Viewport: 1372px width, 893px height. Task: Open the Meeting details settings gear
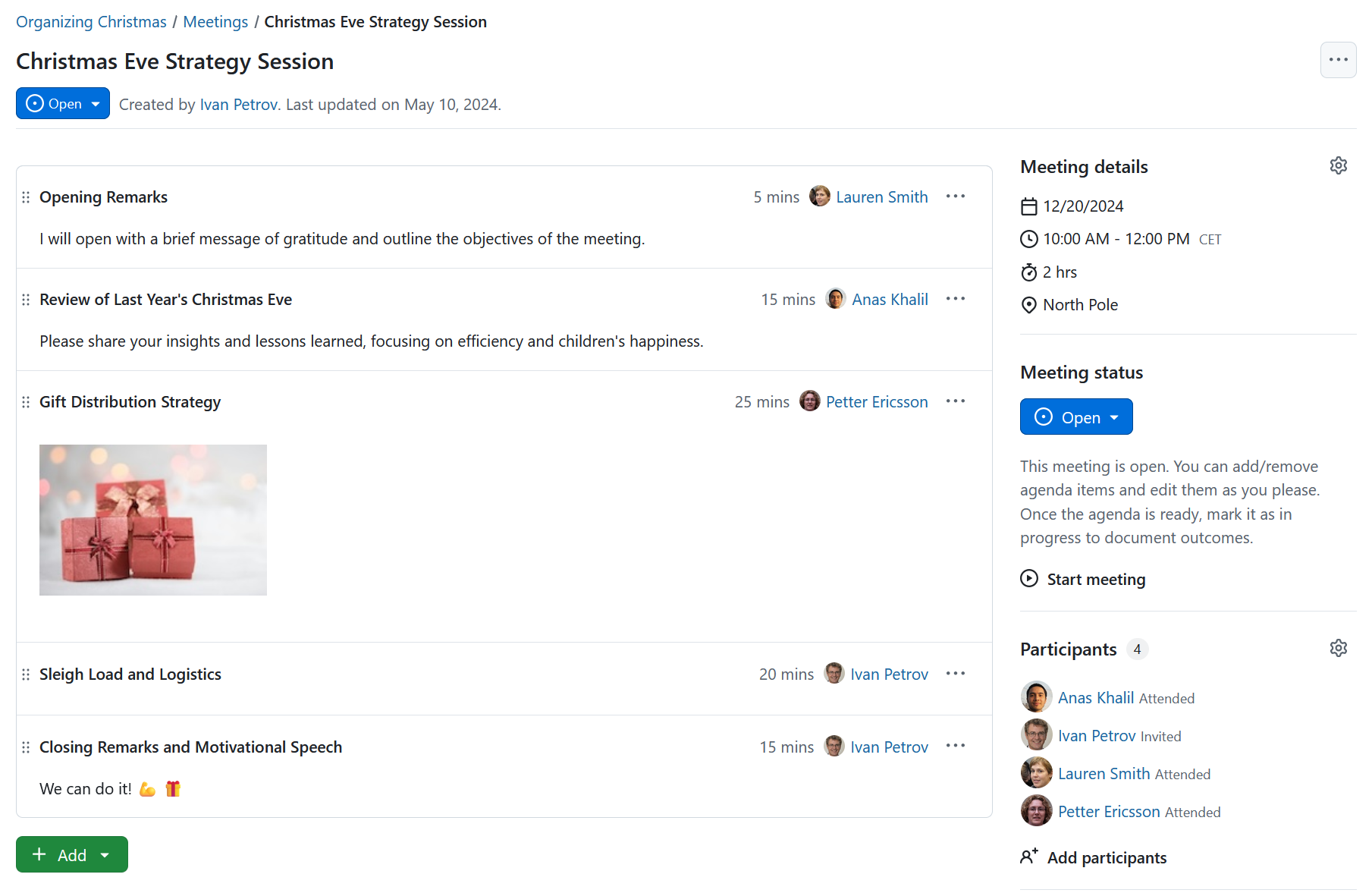point(1338,165)
